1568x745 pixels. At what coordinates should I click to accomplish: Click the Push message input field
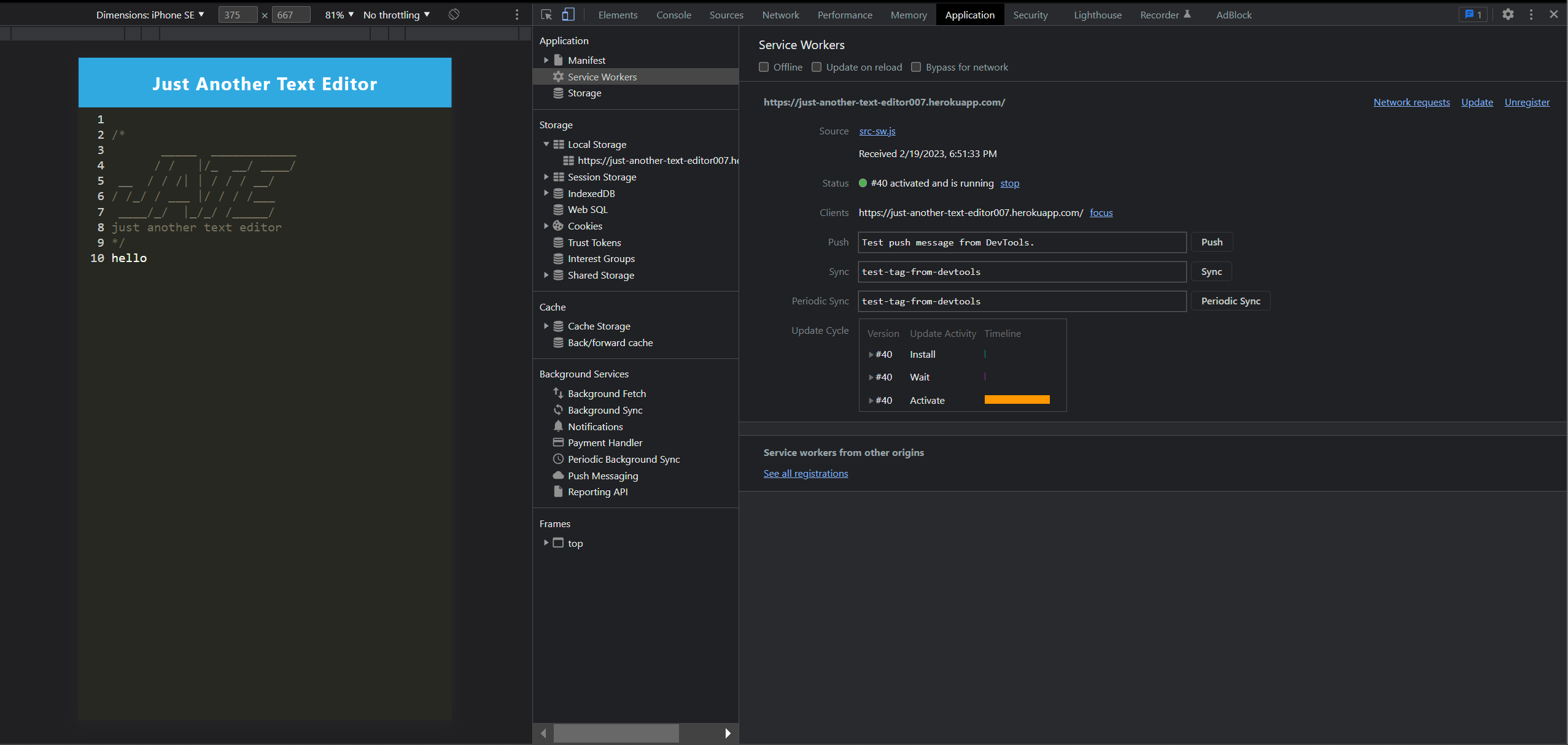[x=1022, y=242]
